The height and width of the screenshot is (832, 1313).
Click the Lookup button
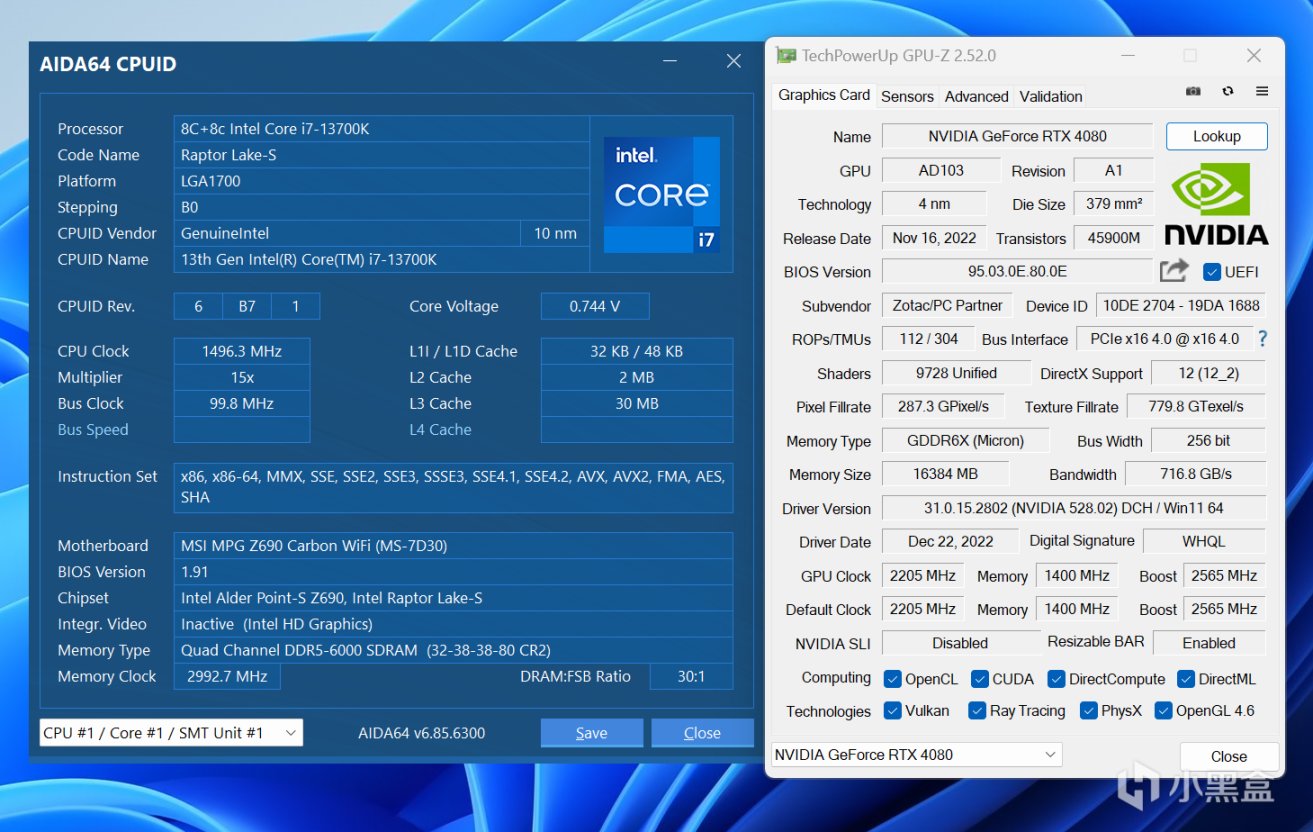click(x=1216, y=136)
